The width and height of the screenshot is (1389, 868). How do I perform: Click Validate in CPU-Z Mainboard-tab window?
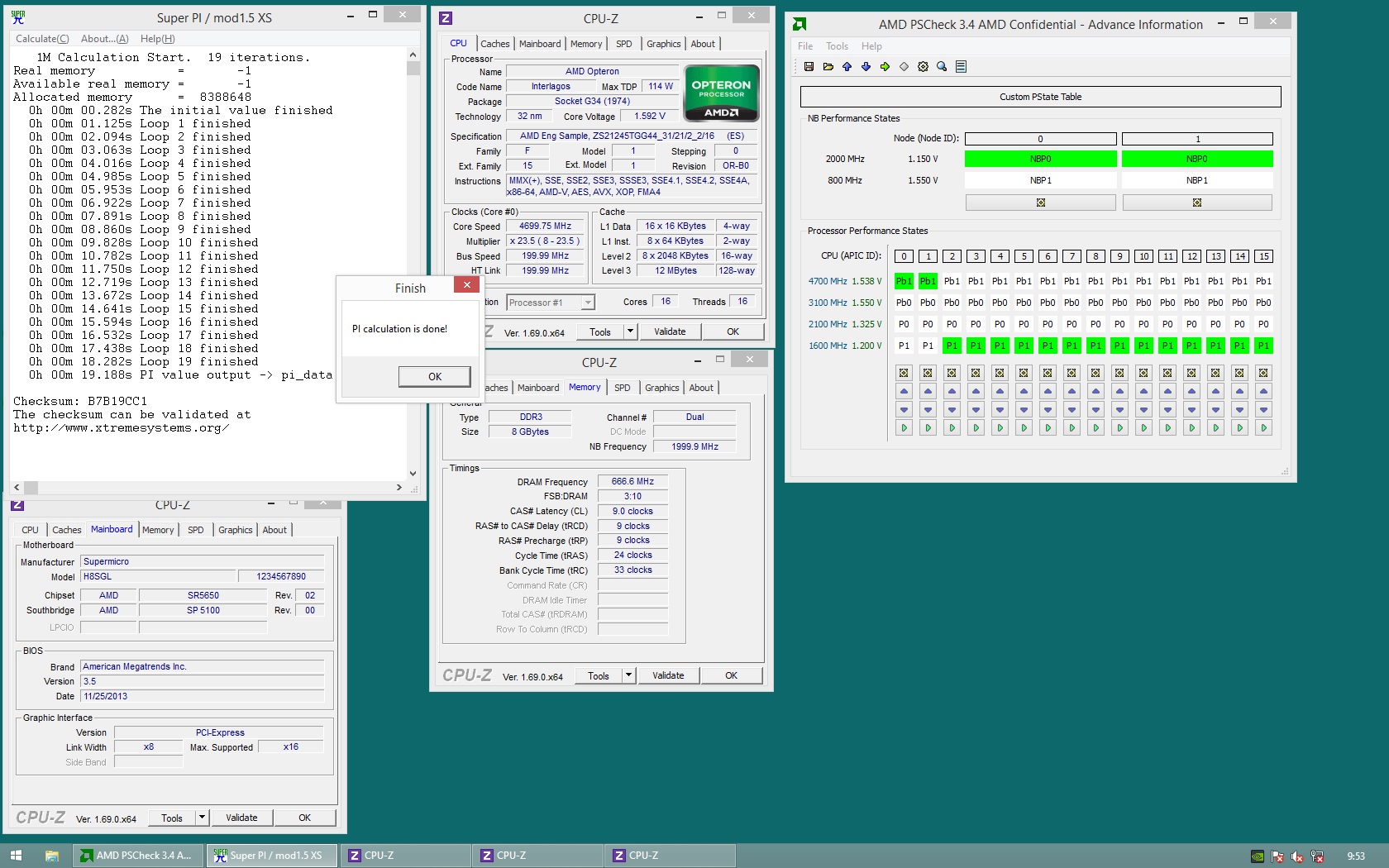click(x=241, y=818)
